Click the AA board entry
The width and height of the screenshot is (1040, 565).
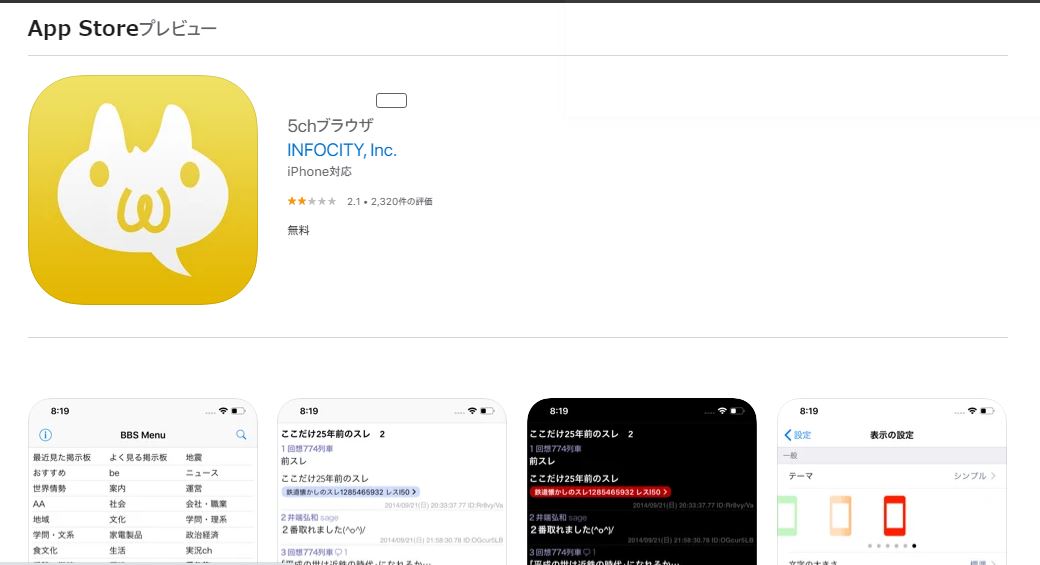39,504
